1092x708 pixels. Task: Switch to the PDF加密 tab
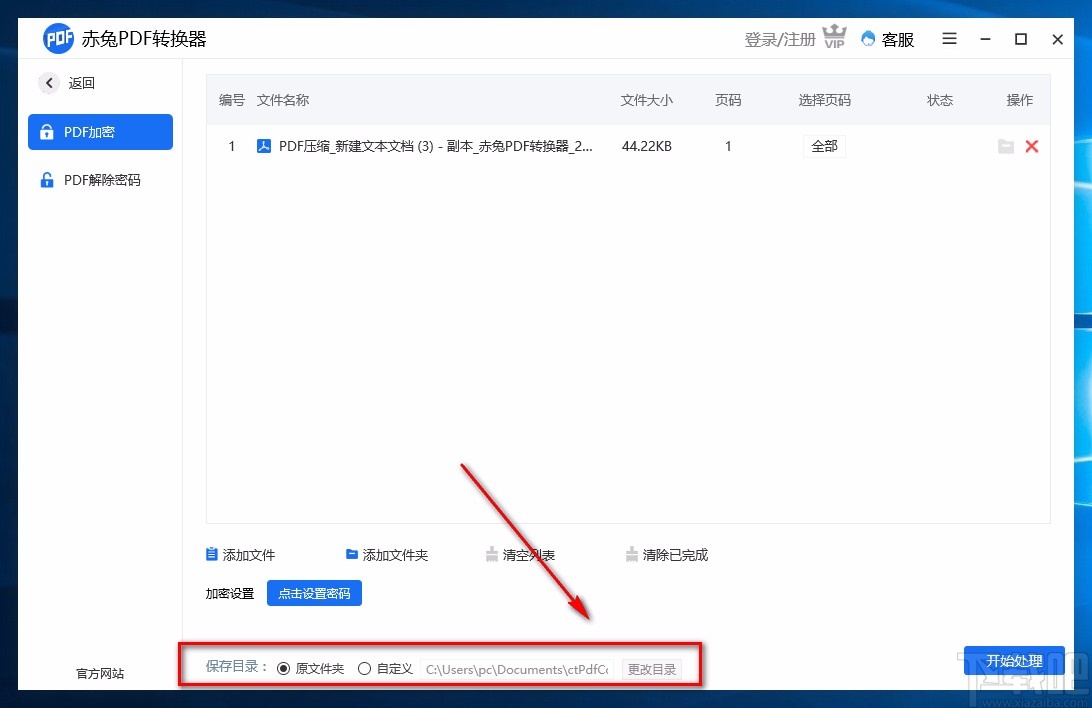coord(100,131)
